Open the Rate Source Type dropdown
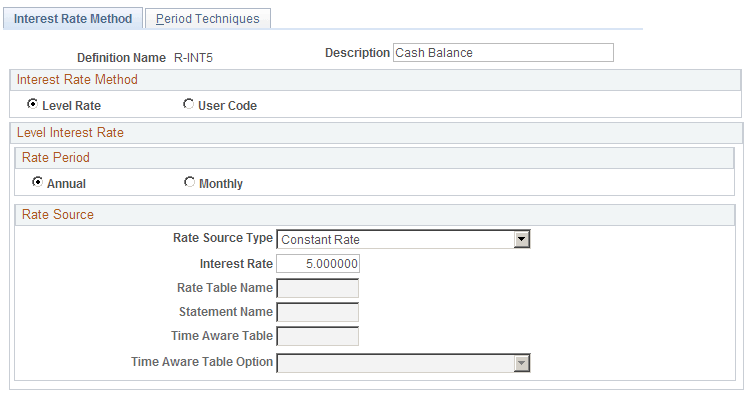Screen dimensions: 749x394 pos(403,239)
